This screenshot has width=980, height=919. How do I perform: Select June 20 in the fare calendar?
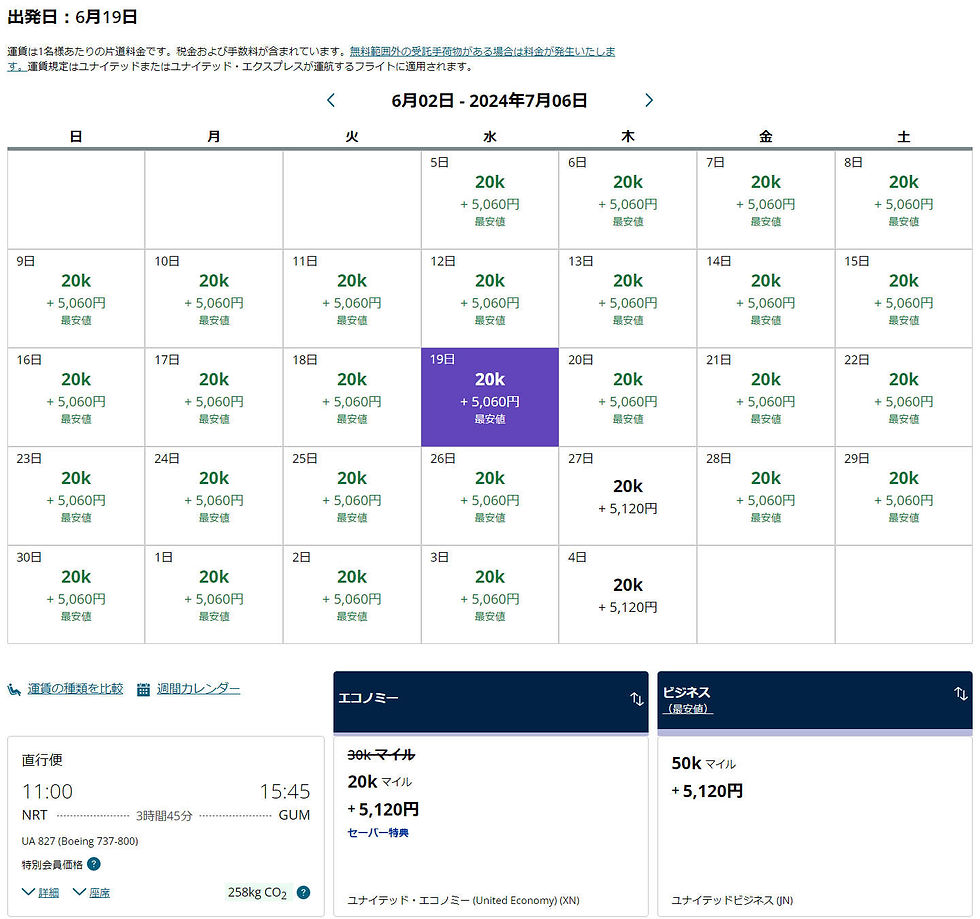pos(627,396)
